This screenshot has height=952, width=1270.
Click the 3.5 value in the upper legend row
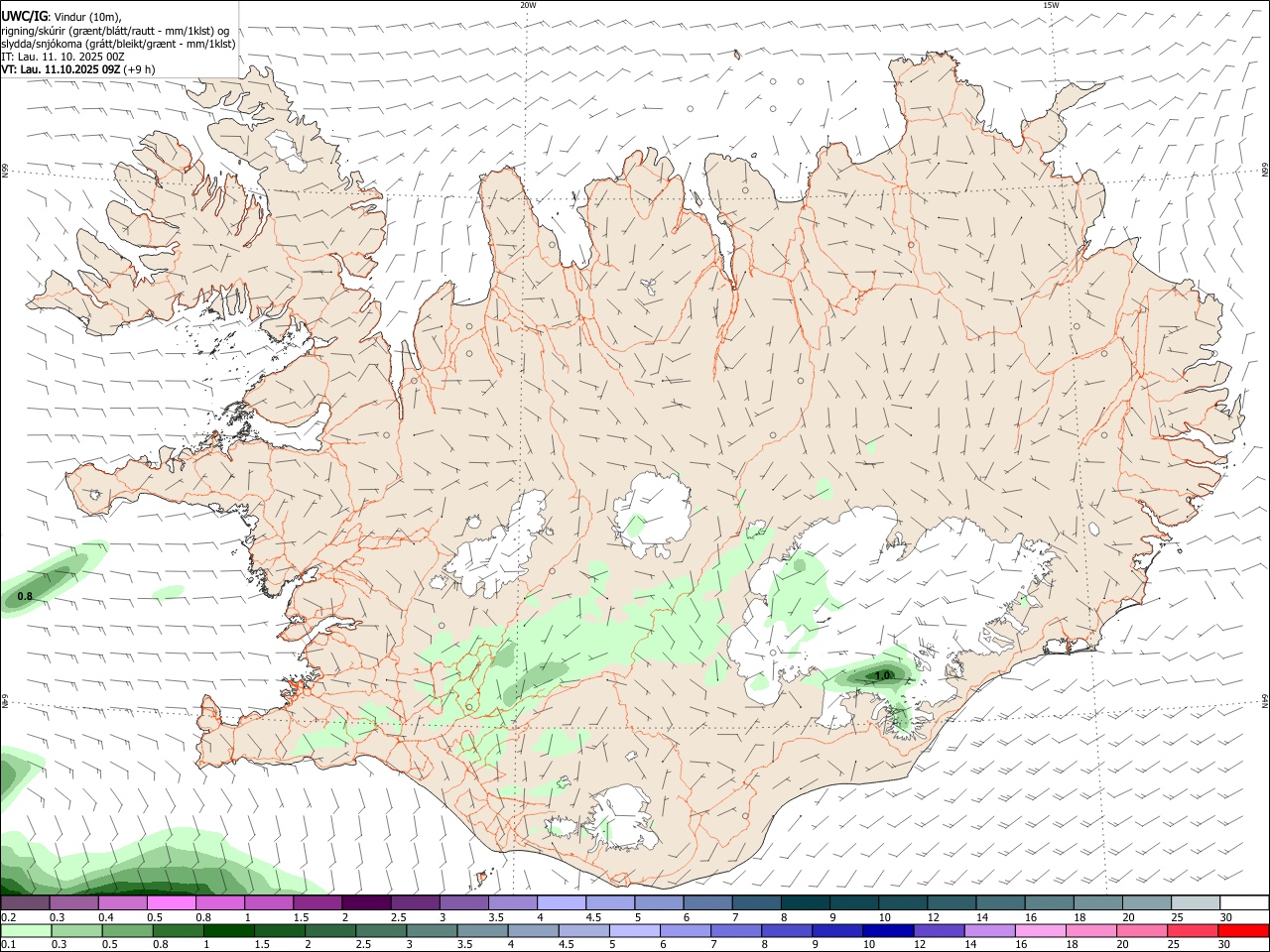[x=496, y=917]
